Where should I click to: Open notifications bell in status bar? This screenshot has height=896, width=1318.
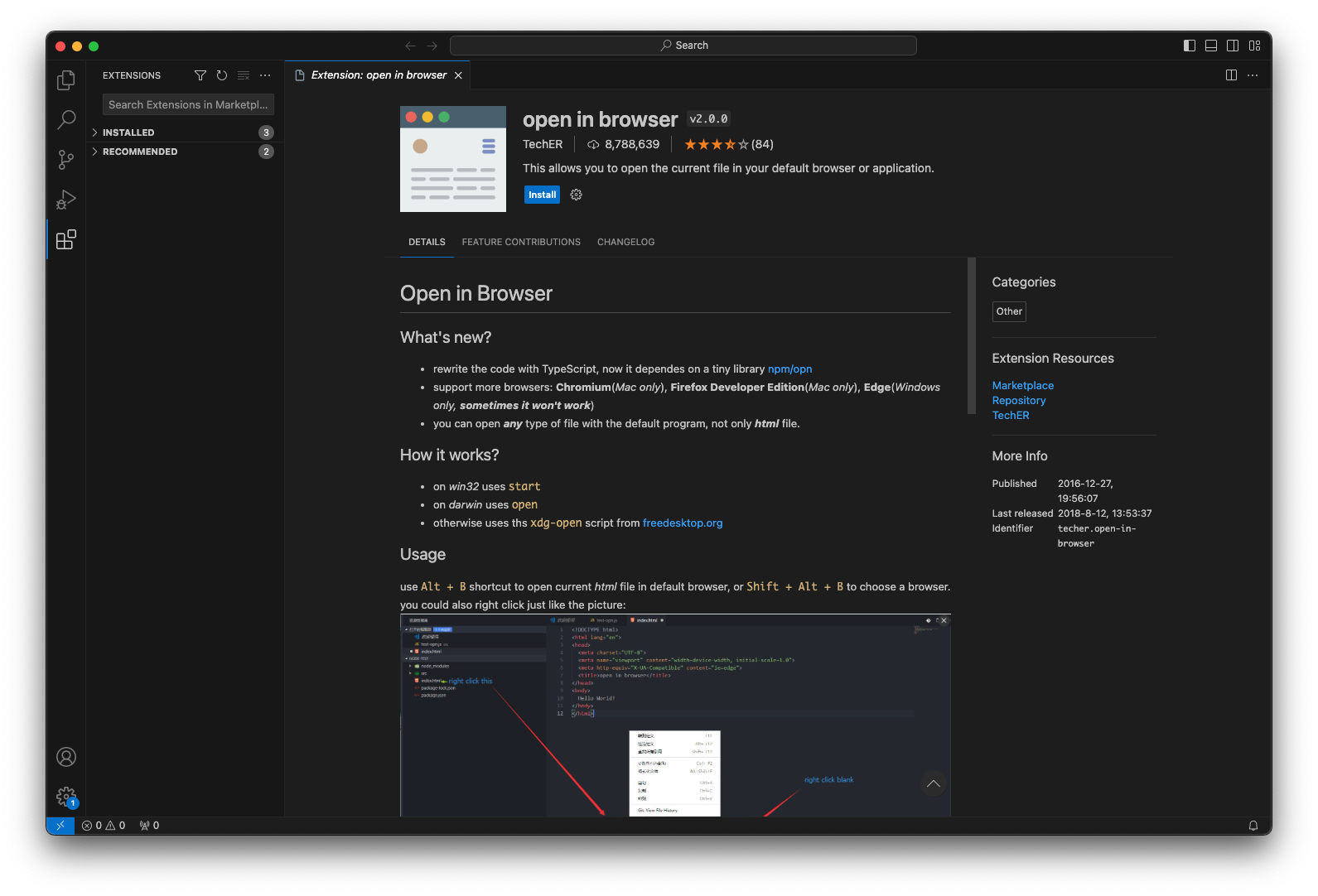click(x=1253, y=826)
